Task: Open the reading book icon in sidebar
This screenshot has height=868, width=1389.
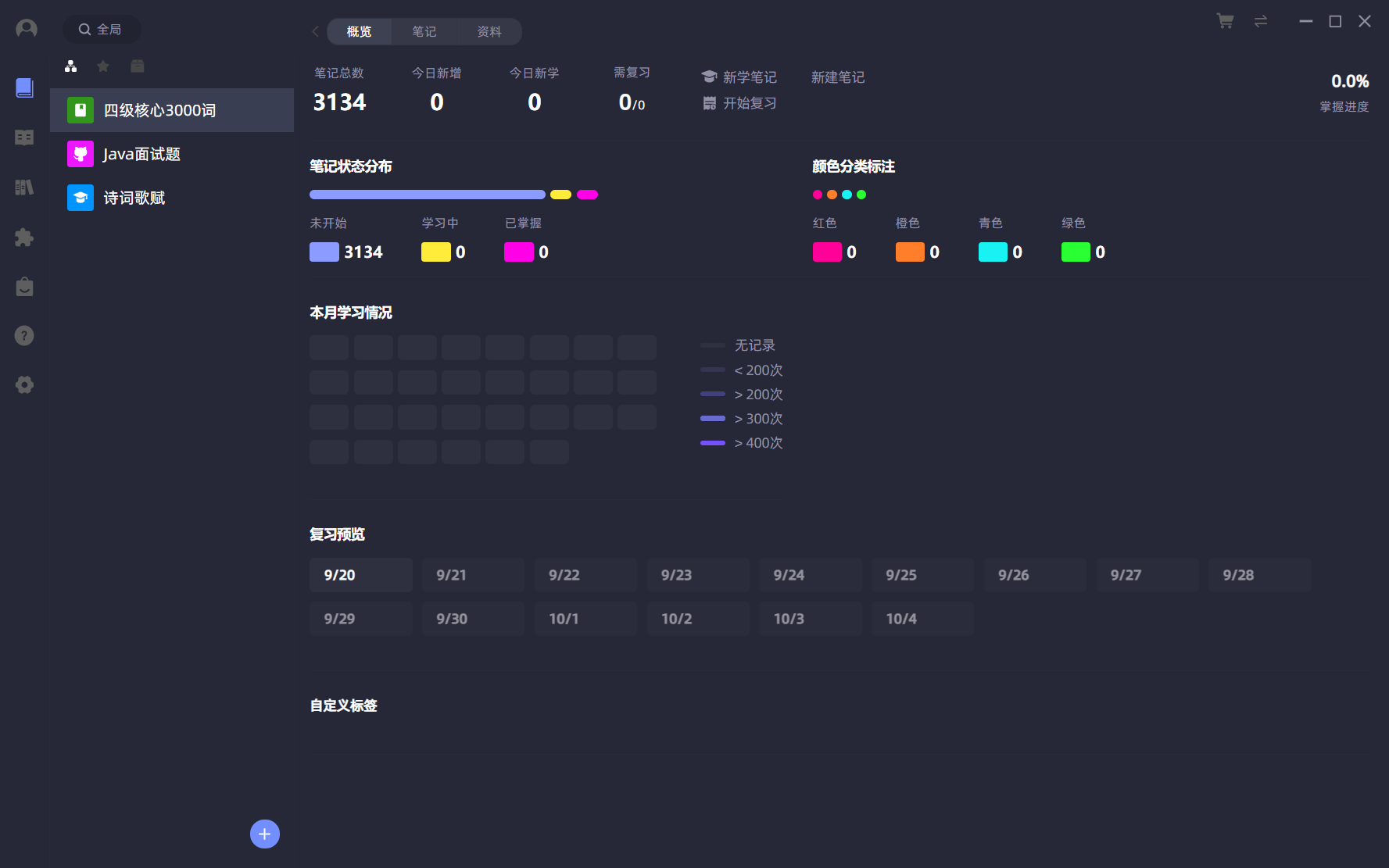Action: click(24, 138)
